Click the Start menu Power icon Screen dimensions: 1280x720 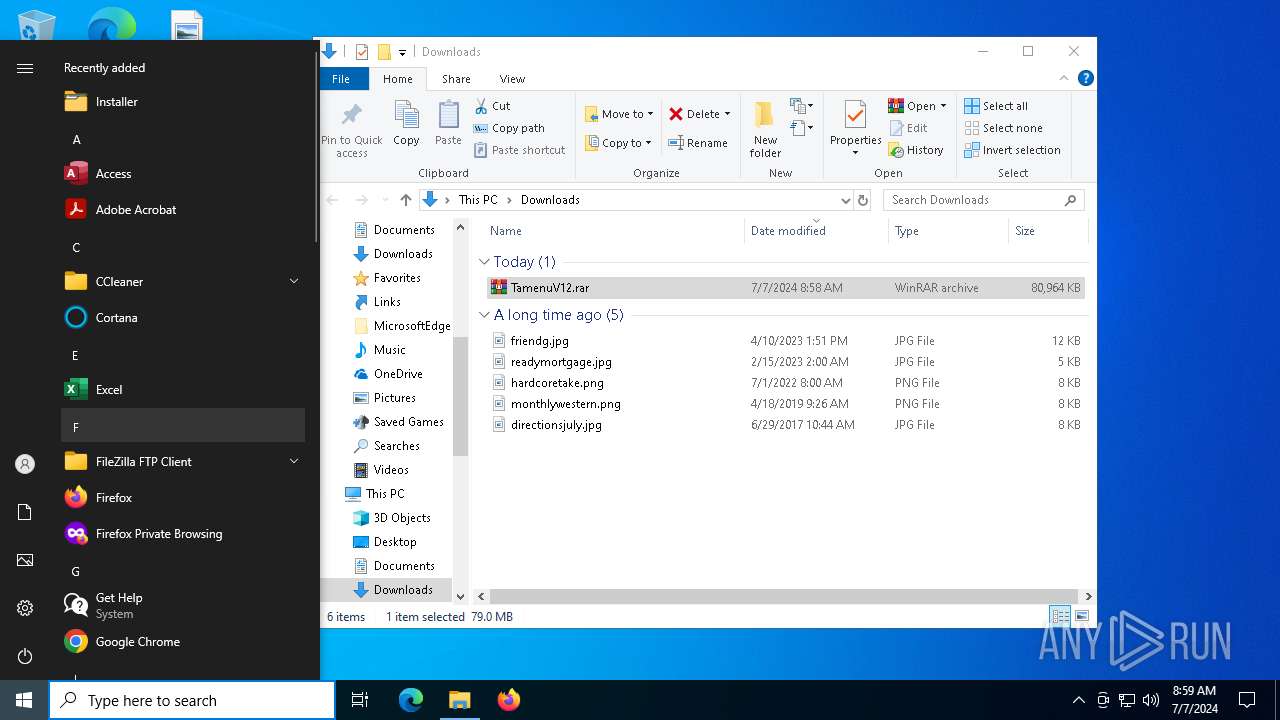click(25, 656)
